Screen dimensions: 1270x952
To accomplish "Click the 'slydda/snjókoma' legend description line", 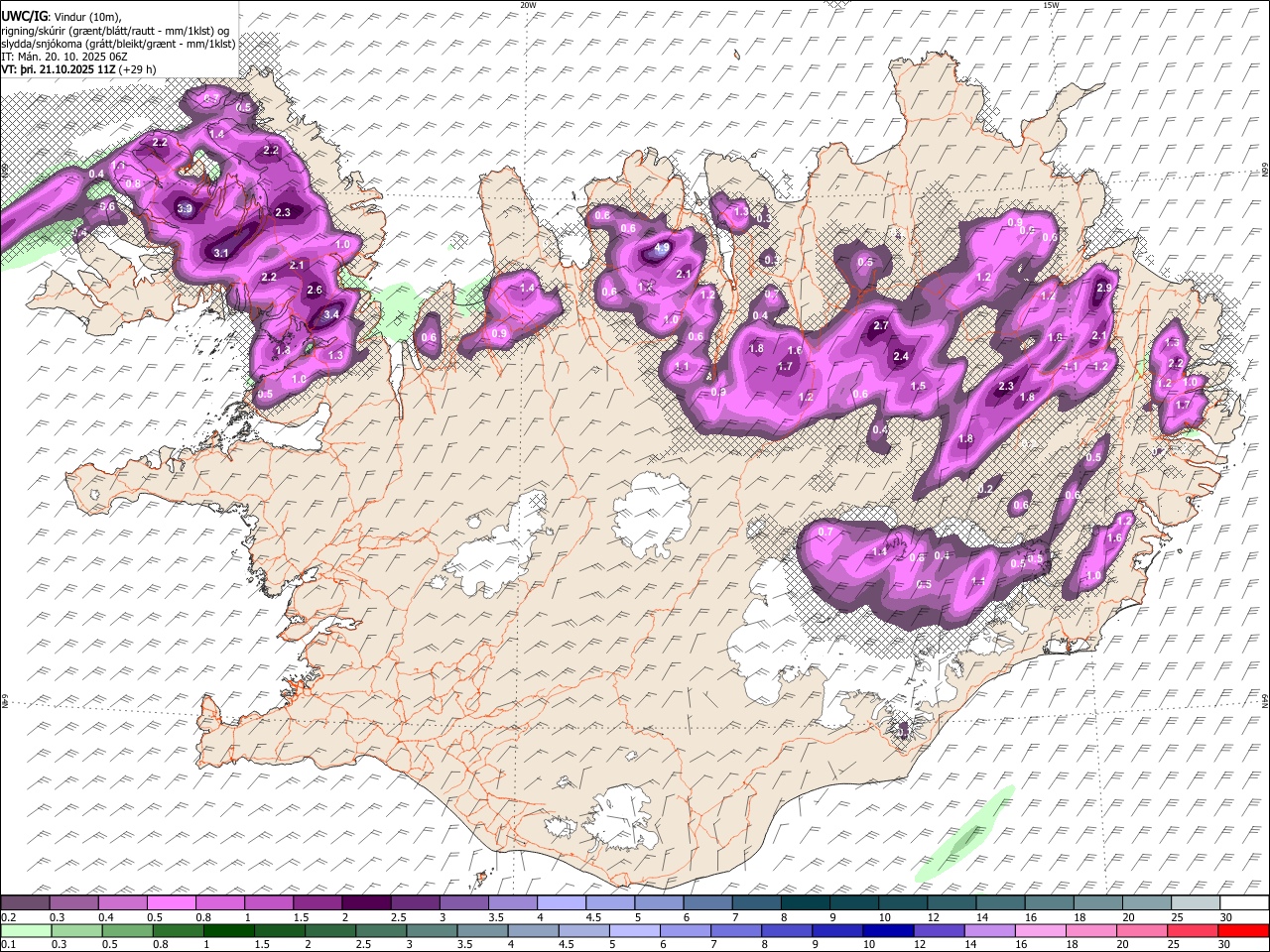I will click(118, 44).
